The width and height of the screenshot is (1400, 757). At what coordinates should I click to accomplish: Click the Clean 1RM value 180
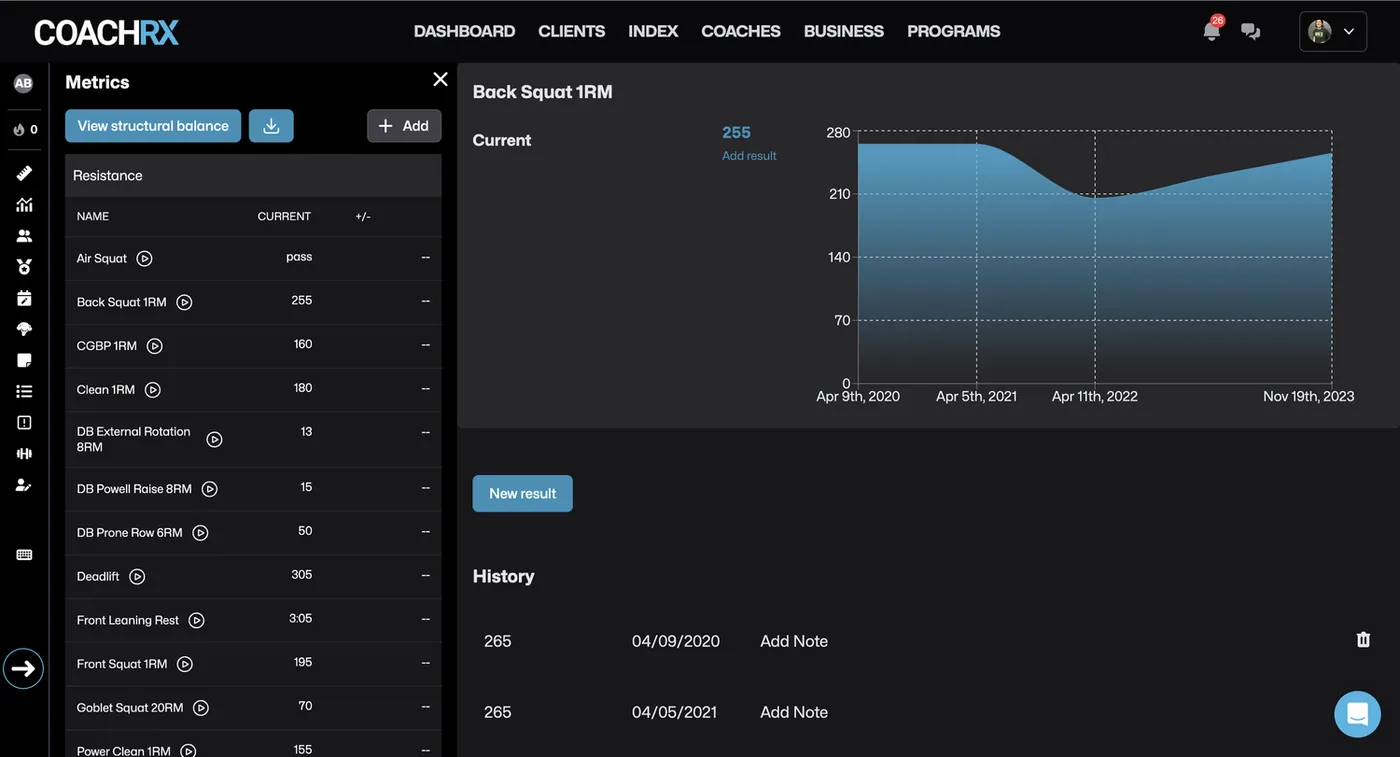(303, 388)
